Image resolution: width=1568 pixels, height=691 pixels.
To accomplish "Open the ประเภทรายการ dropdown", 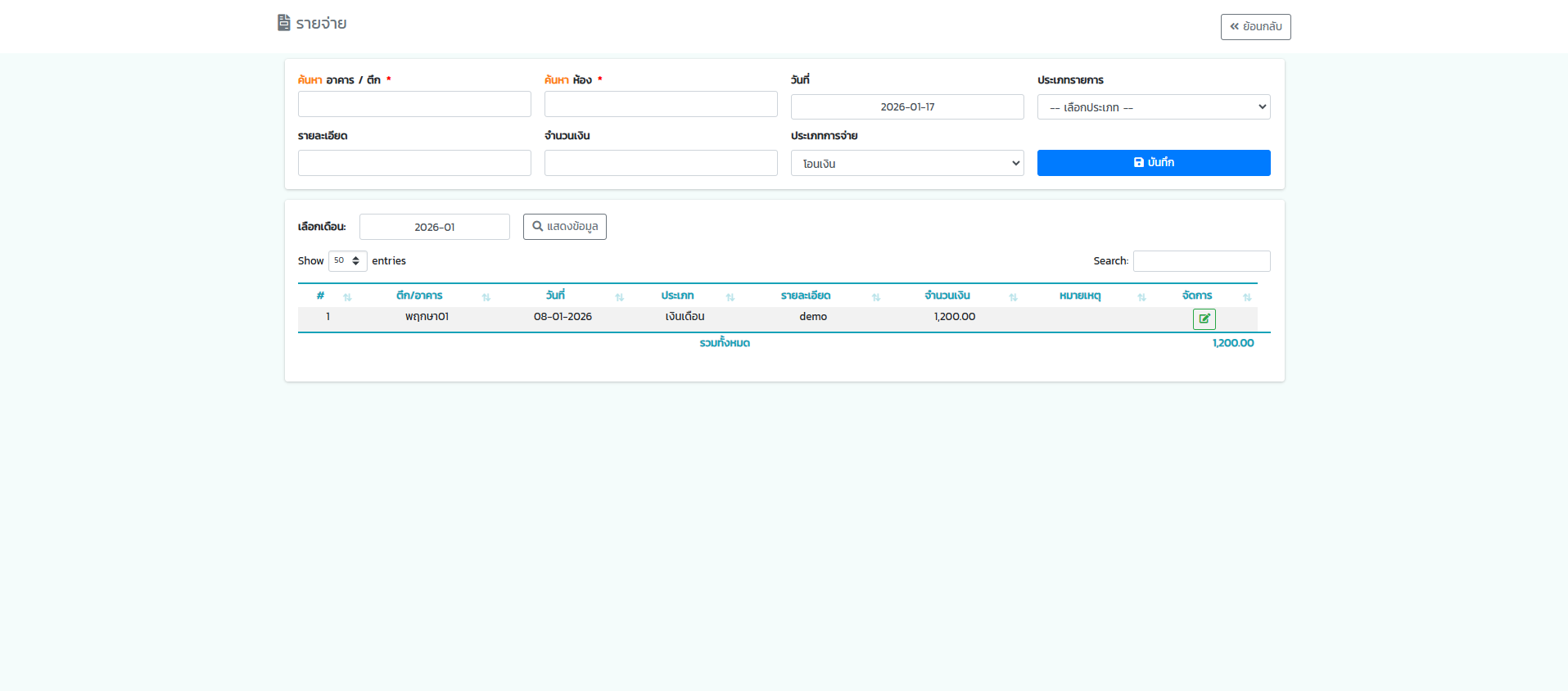I will click(1154, 107).
